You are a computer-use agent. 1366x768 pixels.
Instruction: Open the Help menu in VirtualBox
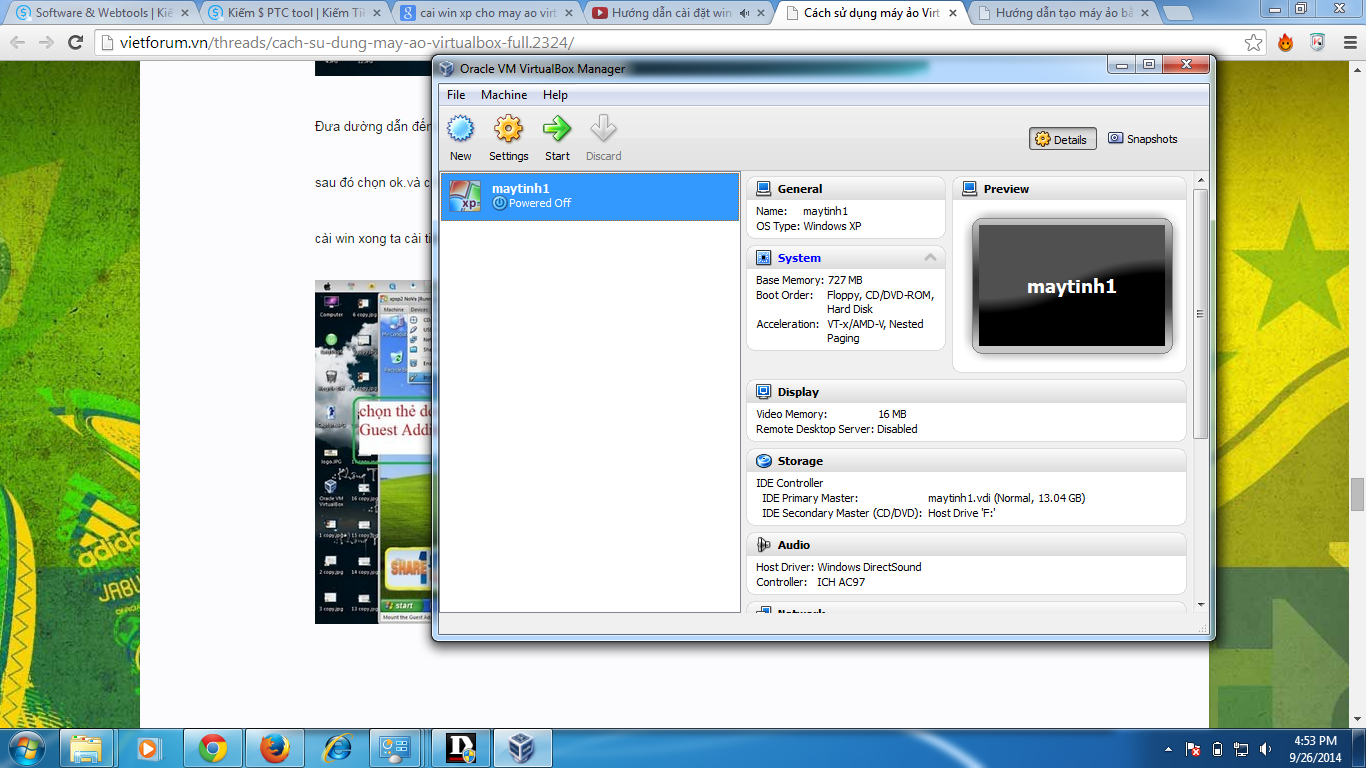pos(555,95)
